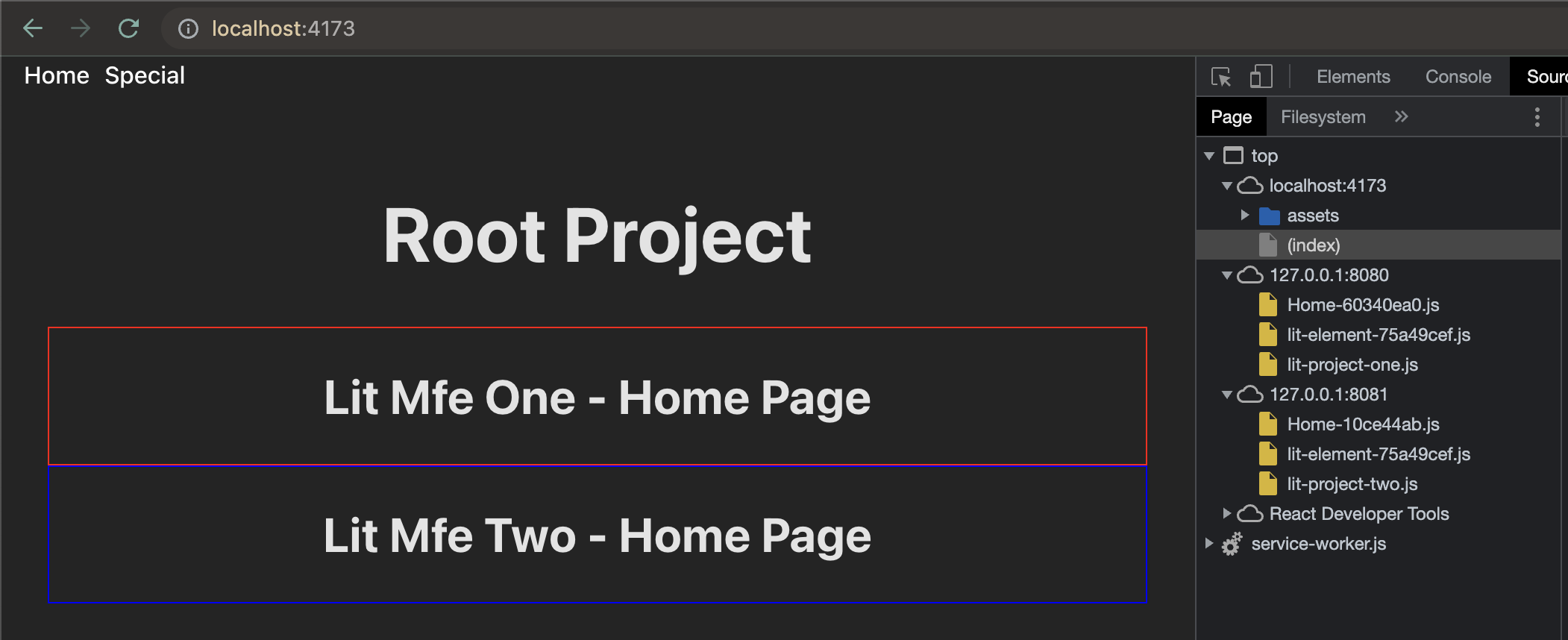This screenshot has height=640, width=1568.
Task: Switch to the Elements tab
Action: pos(1353,76)
